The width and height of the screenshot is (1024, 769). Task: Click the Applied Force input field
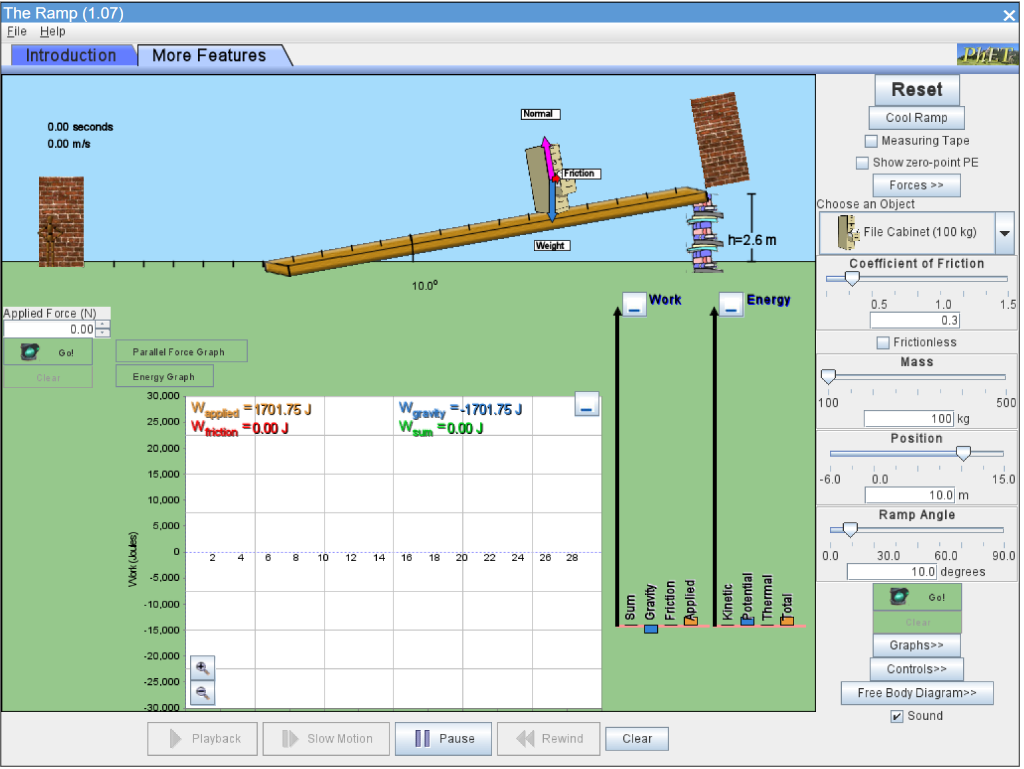pyautogui.click(x=50, y=330)
